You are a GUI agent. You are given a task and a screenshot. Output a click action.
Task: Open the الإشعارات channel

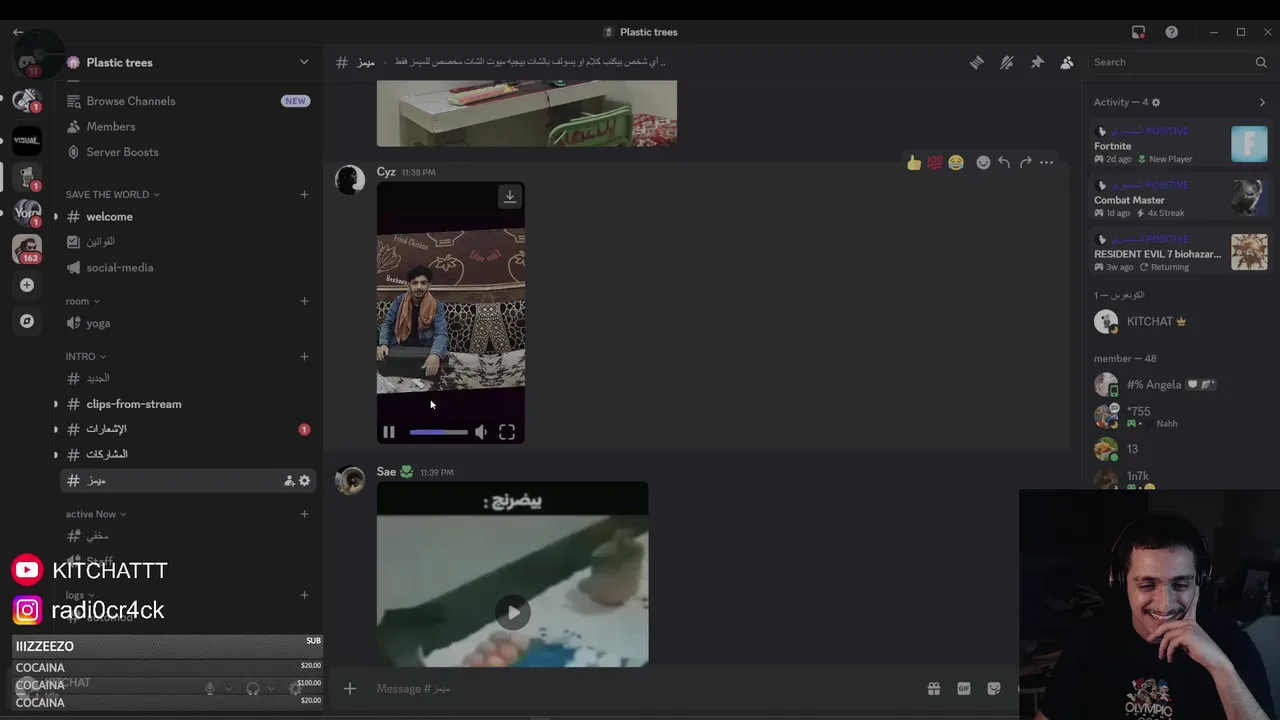pyautogui.click(x=187, y=429)
